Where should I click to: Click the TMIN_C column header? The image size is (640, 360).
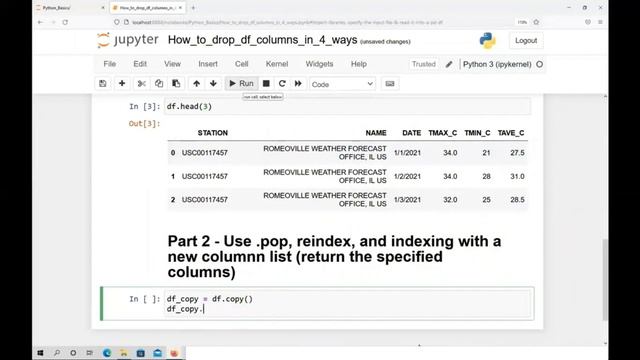477,133
